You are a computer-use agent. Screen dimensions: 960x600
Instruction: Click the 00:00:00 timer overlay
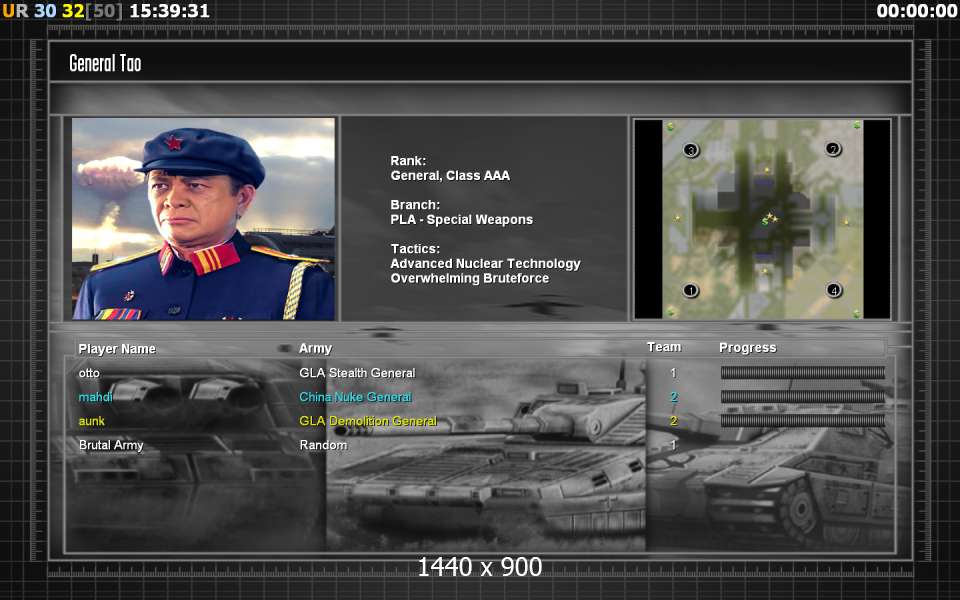[917, 10]
